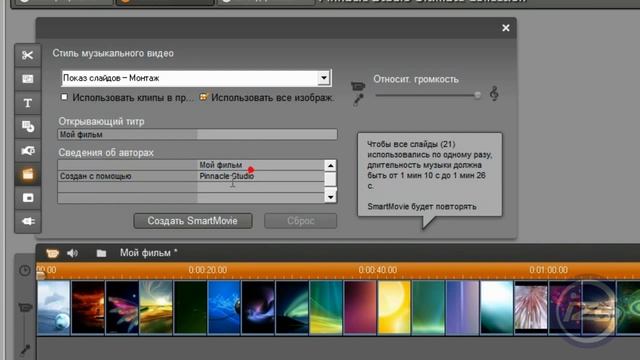Screen dimensions: 640x360
Task: Click the camcorder icon beside relative volume
Action: 358,86
